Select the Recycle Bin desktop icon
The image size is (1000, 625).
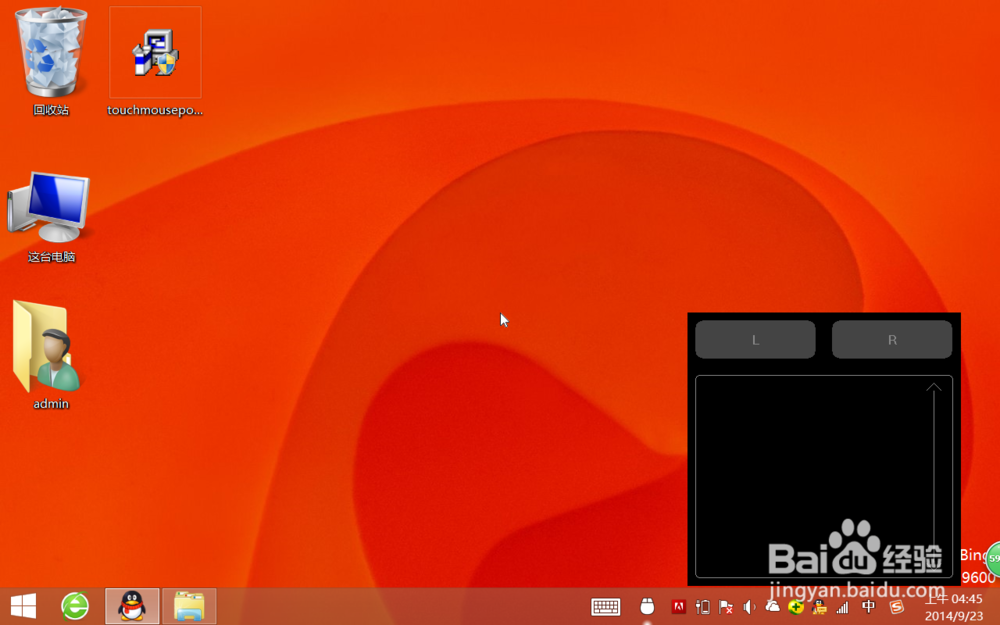(x=51, y=61)
